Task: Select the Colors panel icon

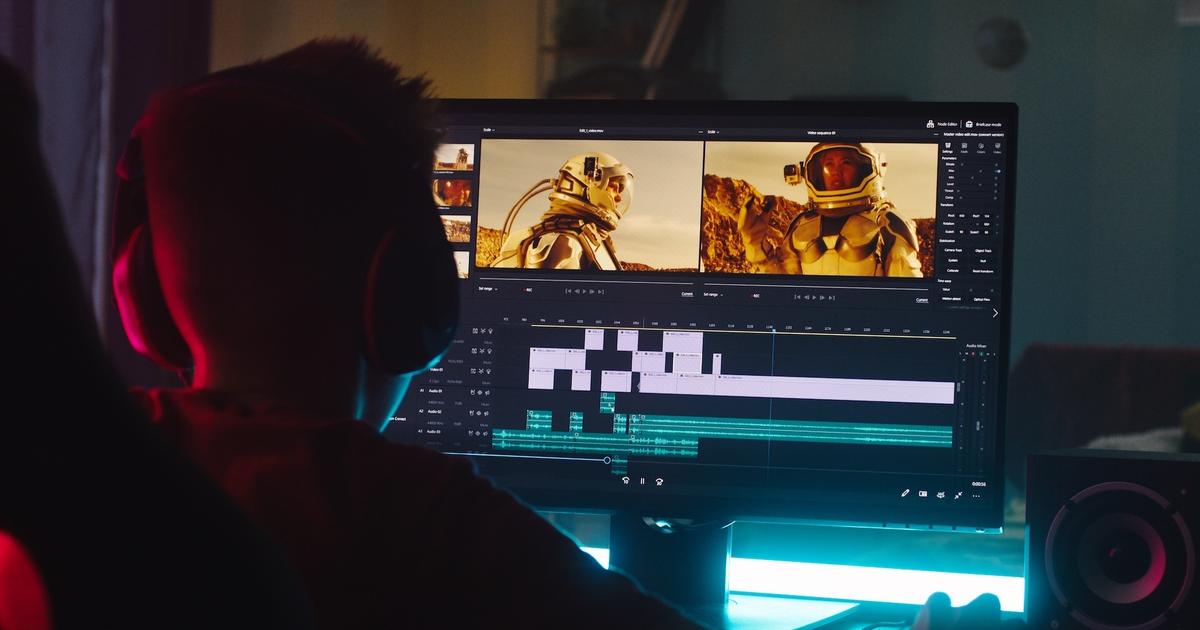Action: click(x=979, y=146)
